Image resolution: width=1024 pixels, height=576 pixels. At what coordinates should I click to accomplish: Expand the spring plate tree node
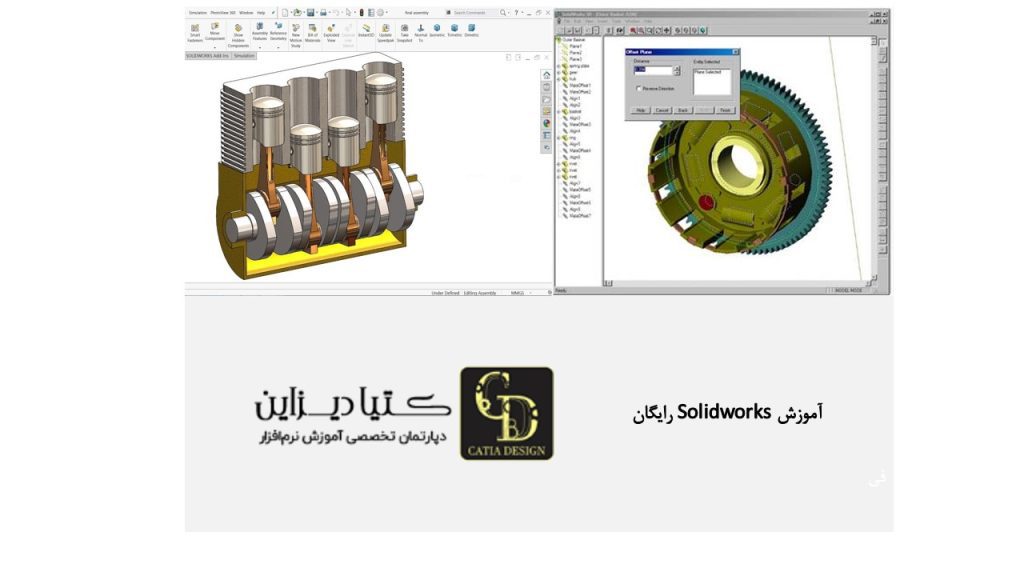pyautogui.click(x=558, y=66)
